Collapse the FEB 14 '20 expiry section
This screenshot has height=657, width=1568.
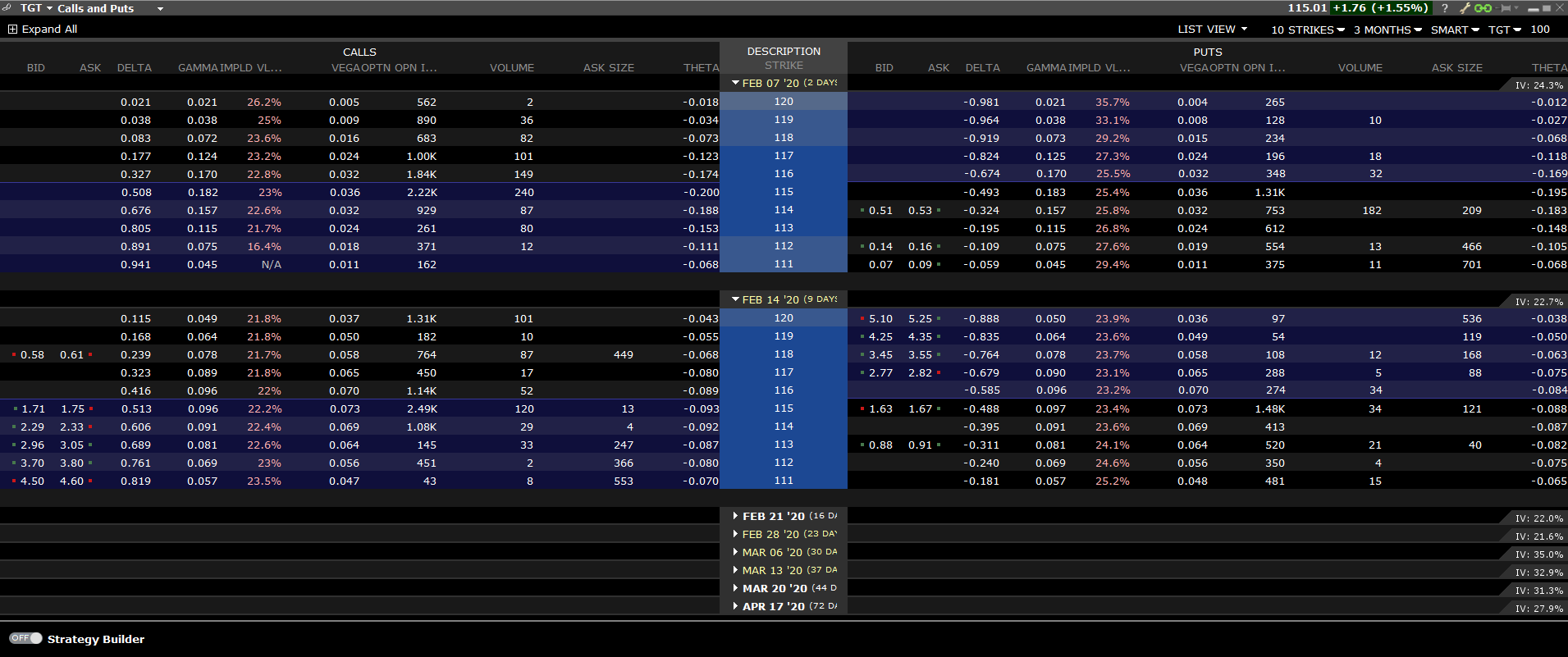736,299
